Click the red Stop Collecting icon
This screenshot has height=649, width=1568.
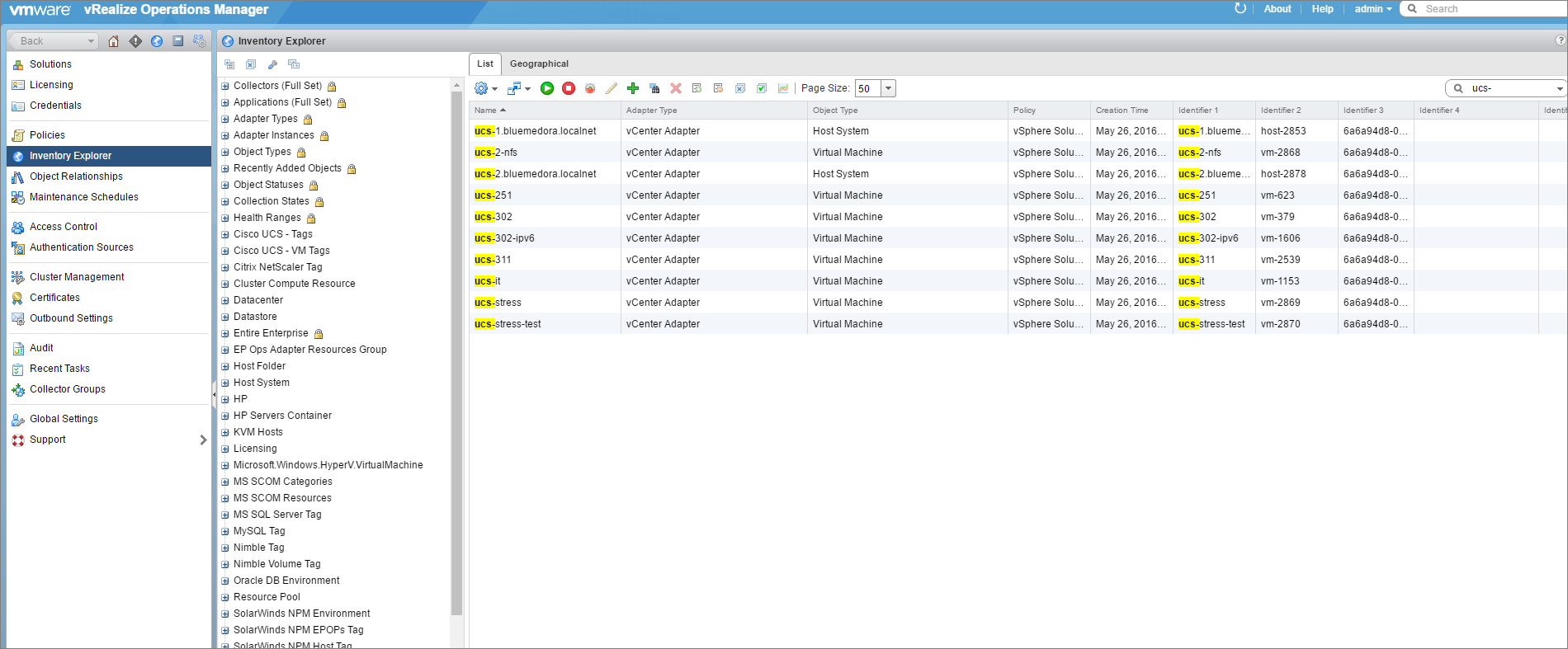tap(569, 88)
